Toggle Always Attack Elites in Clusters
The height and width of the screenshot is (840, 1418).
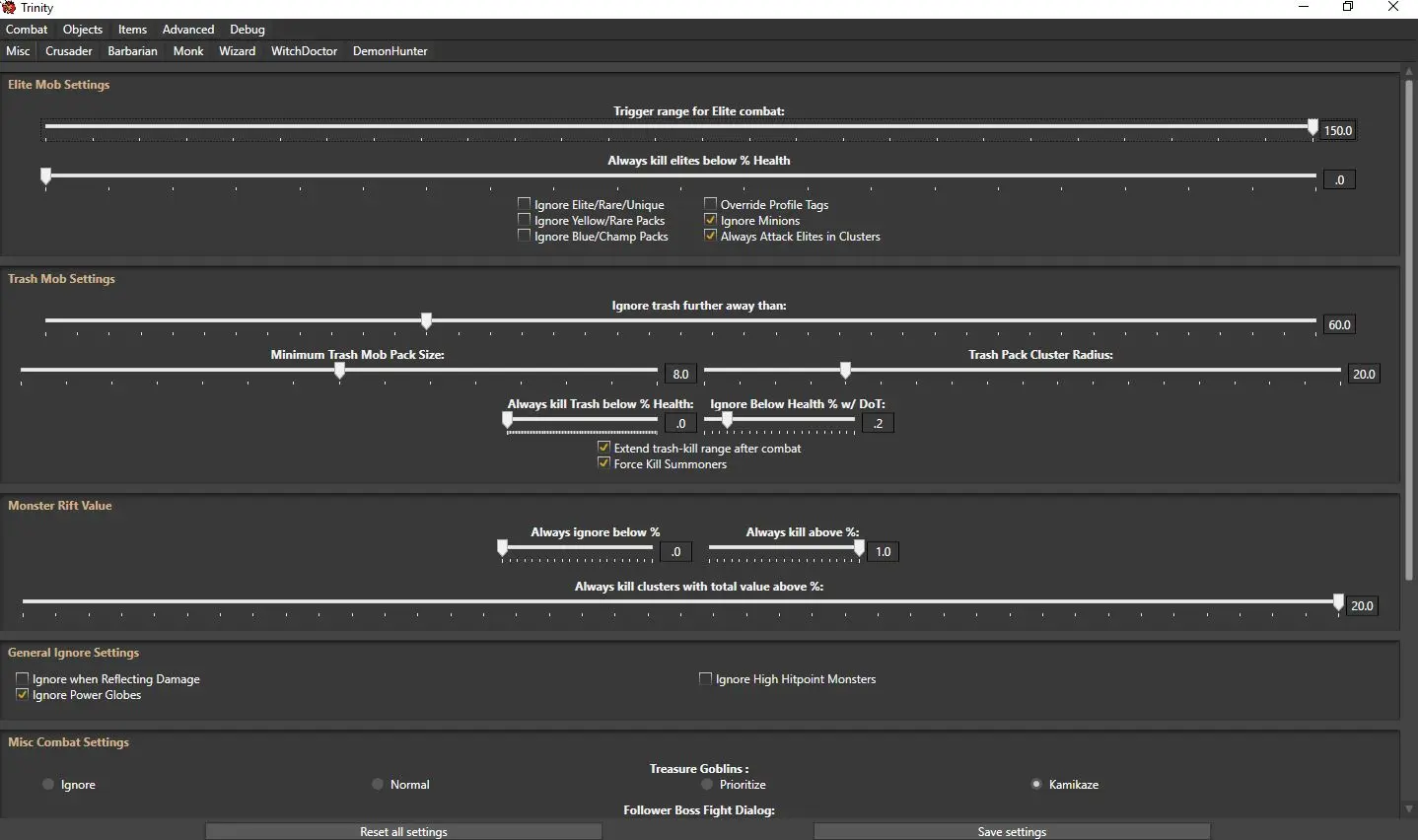710,236
